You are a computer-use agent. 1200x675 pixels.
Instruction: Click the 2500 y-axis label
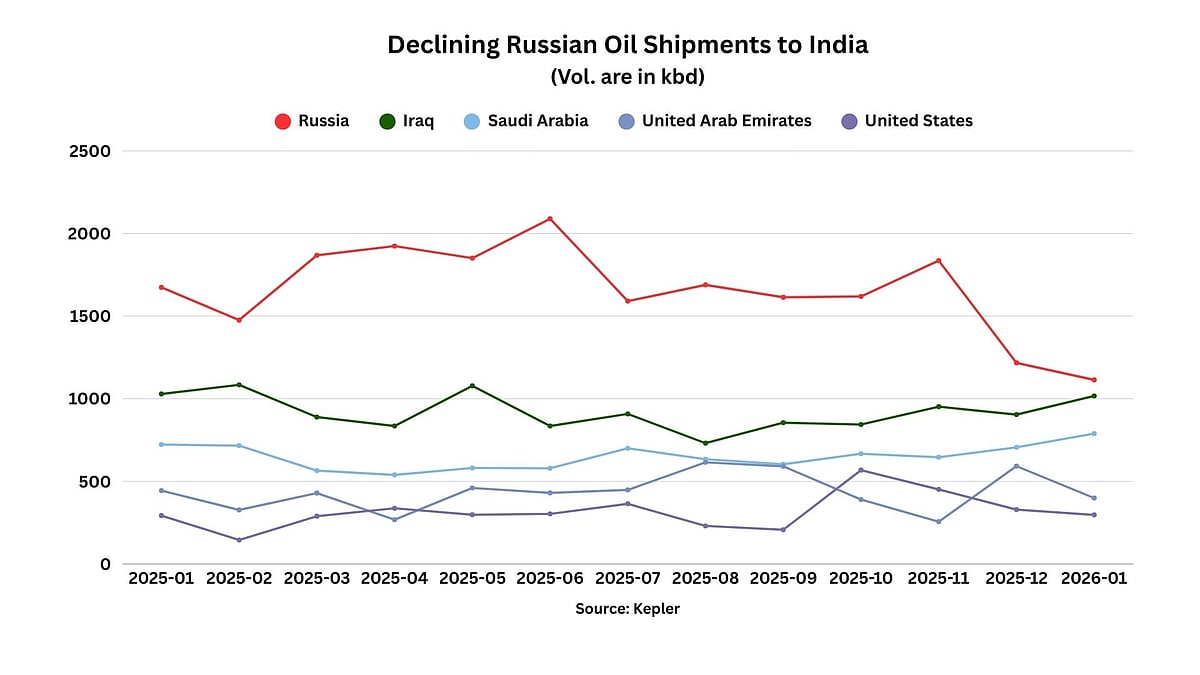(x=88, y=151)
